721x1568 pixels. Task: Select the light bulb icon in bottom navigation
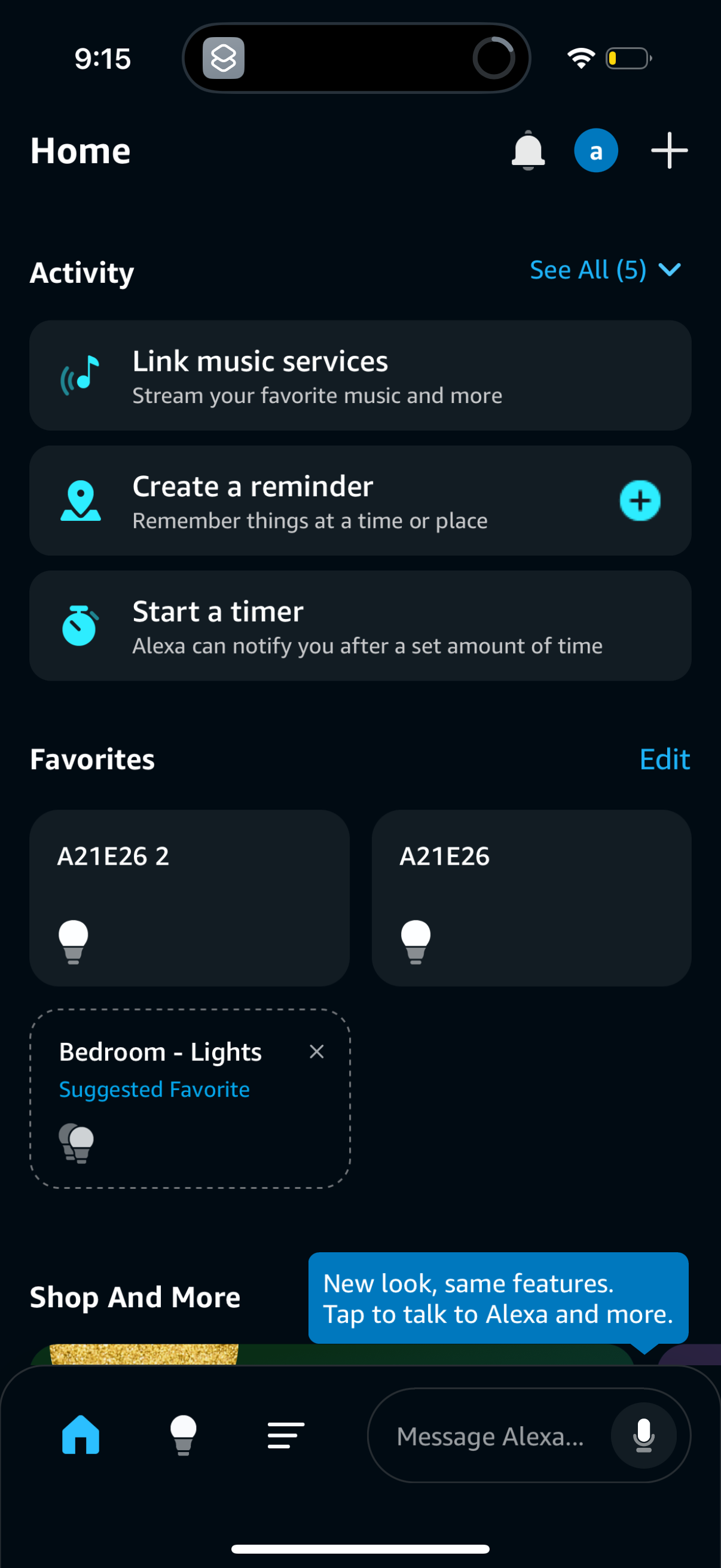pos(183,1435)
